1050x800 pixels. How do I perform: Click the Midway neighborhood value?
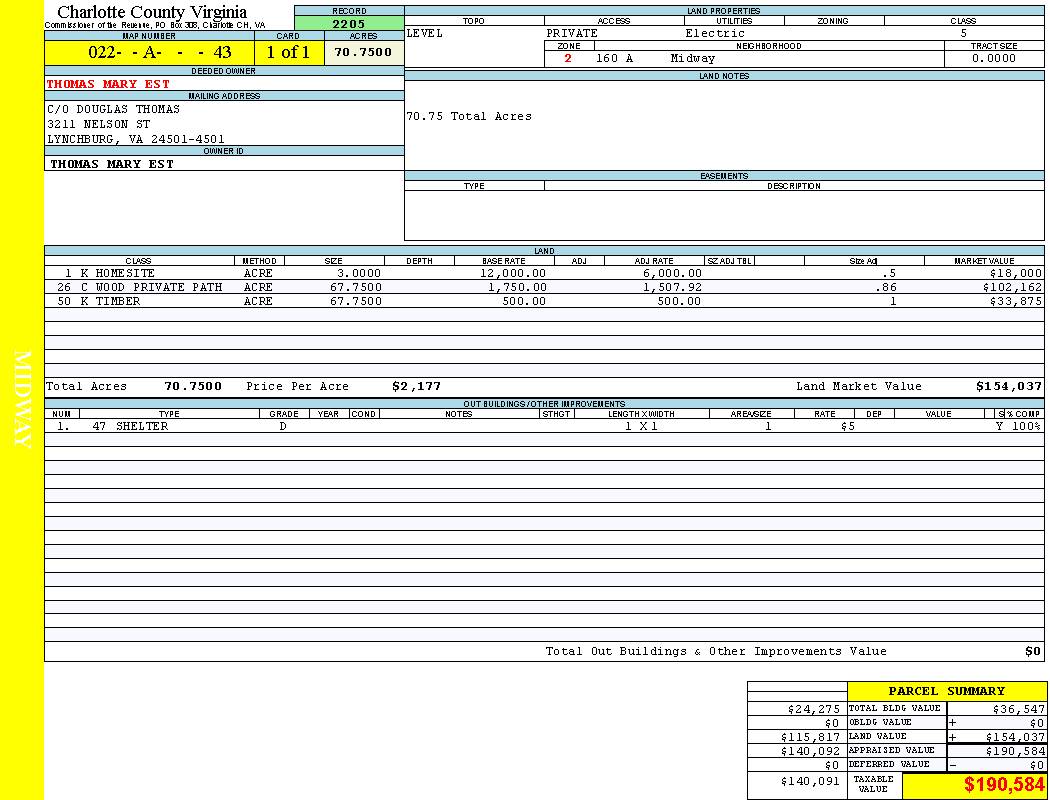point(693,59)
